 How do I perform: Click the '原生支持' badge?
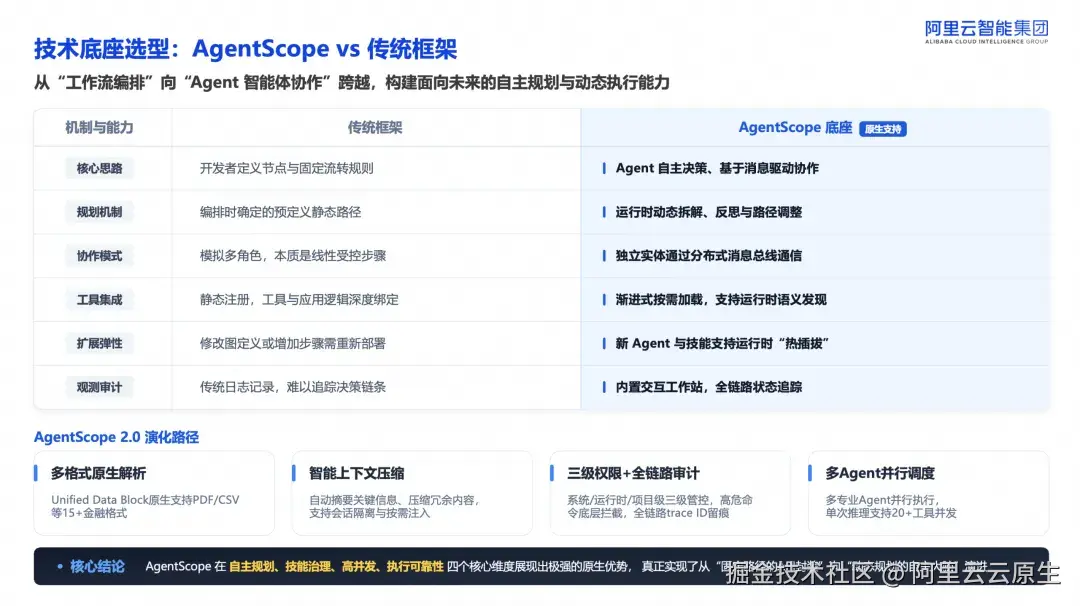(883, 129)
